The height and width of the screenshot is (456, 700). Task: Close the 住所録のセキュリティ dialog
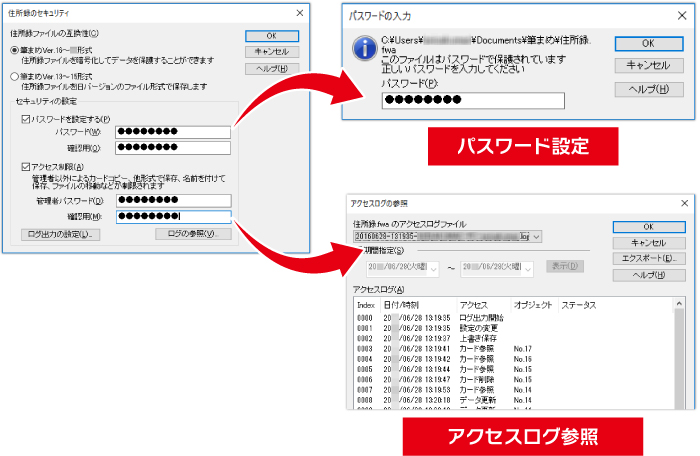pyautogui.click(x=300, y=12)
